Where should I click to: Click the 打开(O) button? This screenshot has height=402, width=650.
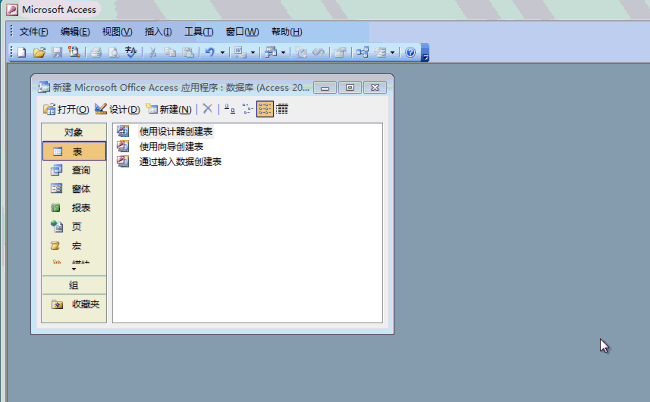click(x=66, y=109)
